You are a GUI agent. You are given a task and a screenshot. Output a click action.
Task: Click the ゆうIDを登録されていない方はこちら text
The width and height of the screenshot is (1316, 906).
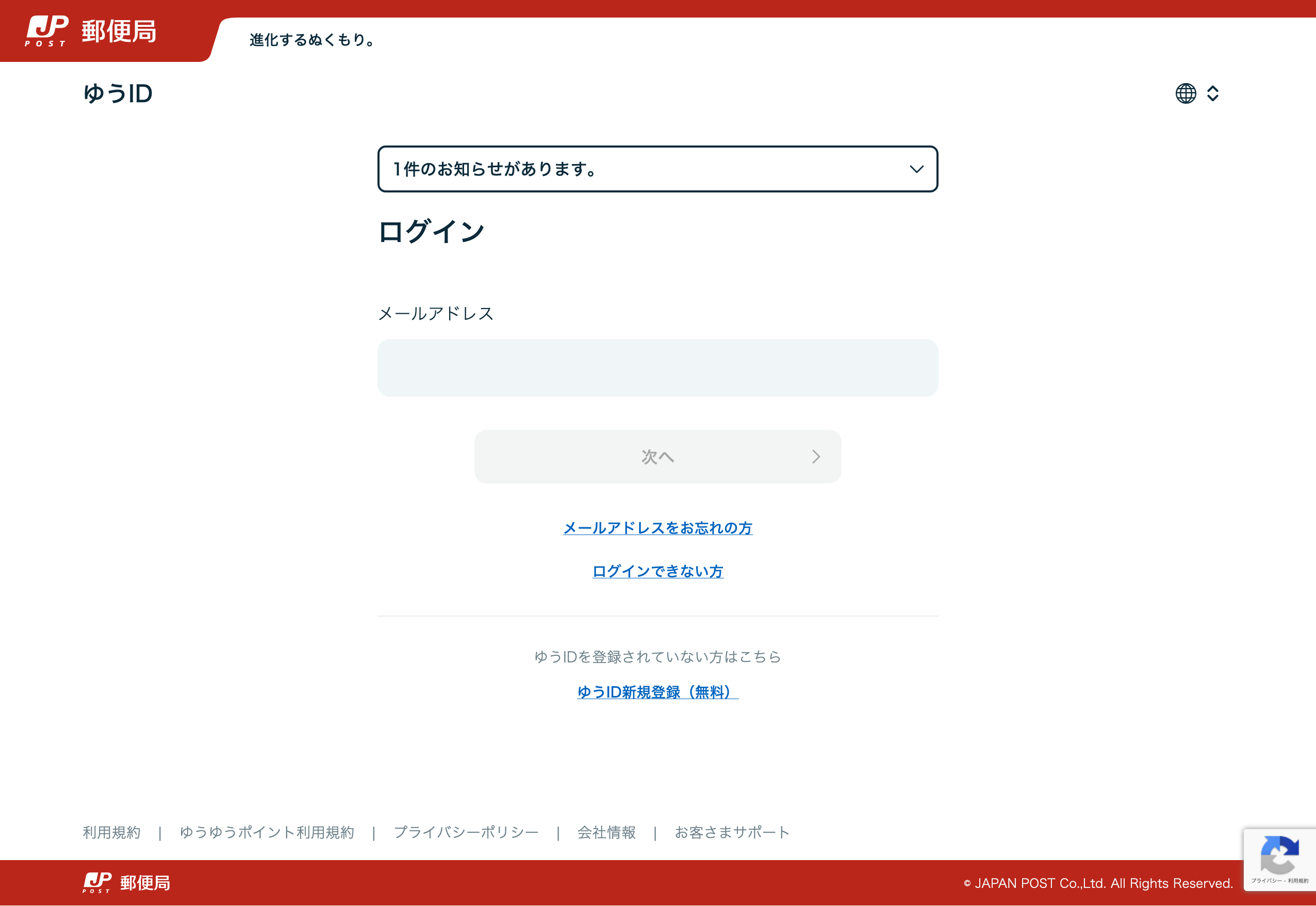click(657, 657)
